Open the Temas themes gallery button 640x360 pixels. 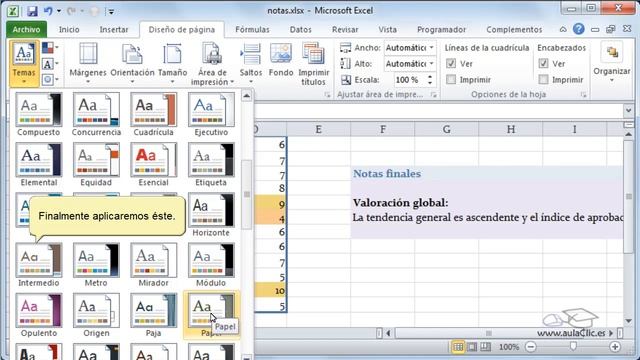coord(24,64)
